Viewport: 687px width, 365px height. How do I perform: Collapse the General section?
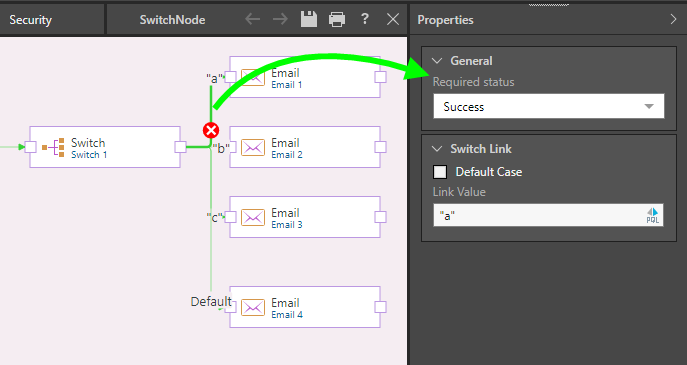(x=437, y=61)
